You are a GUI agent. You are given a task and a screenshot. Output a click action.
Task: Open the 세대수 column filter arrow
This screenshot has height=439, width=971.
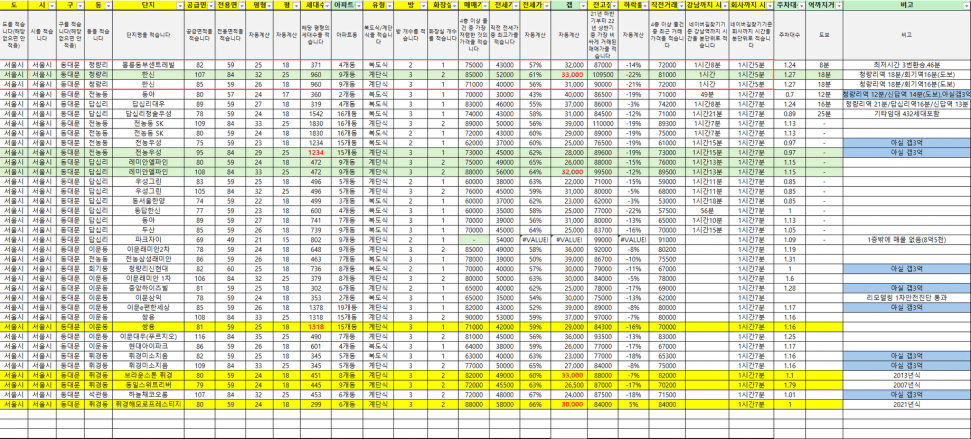pos(326,5)
